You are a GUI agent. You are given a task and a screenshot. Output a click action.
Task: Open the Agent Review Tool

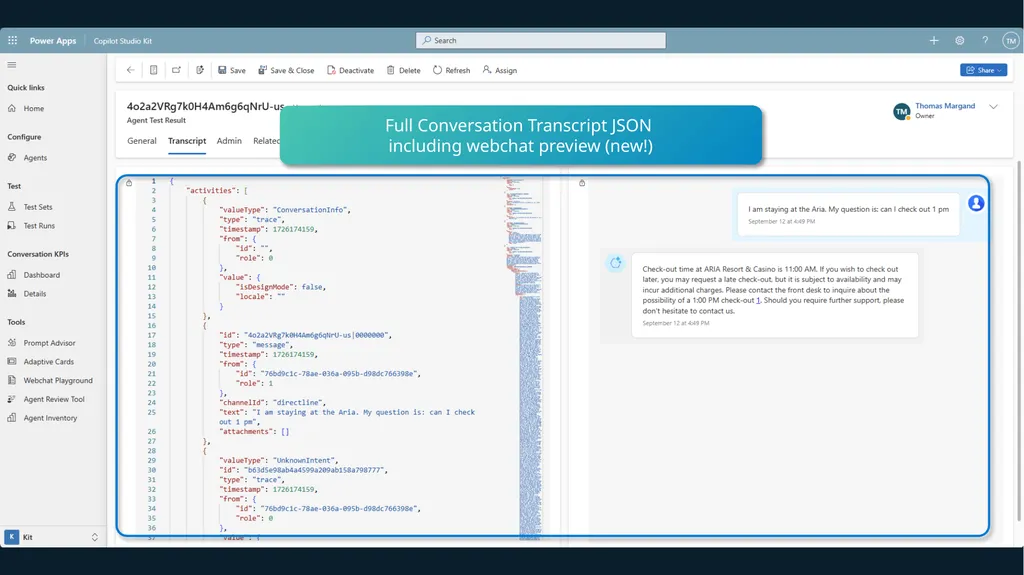coord(54,399)
